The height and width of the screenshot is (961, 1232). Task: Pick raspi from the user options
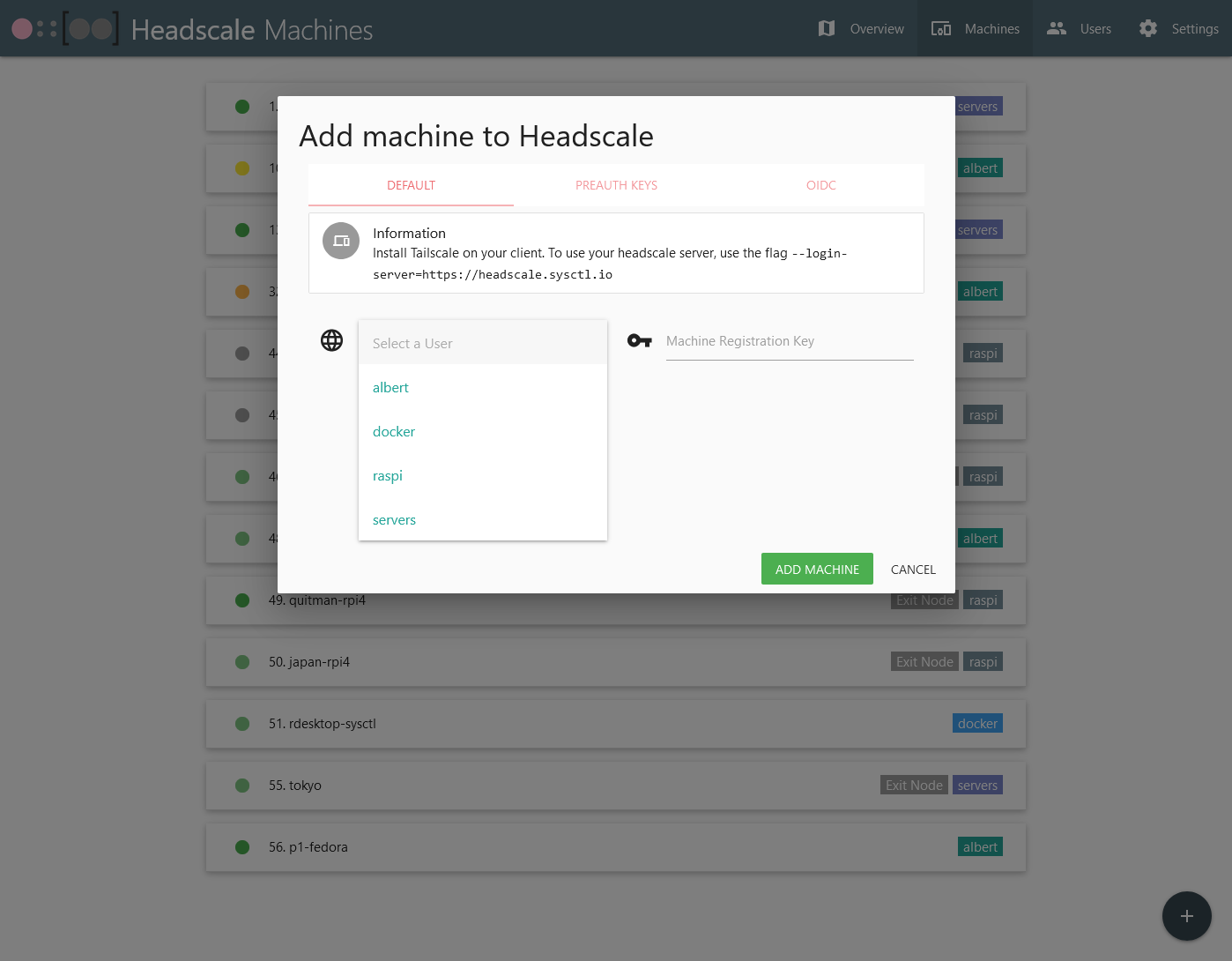click(x=388, y=476)
